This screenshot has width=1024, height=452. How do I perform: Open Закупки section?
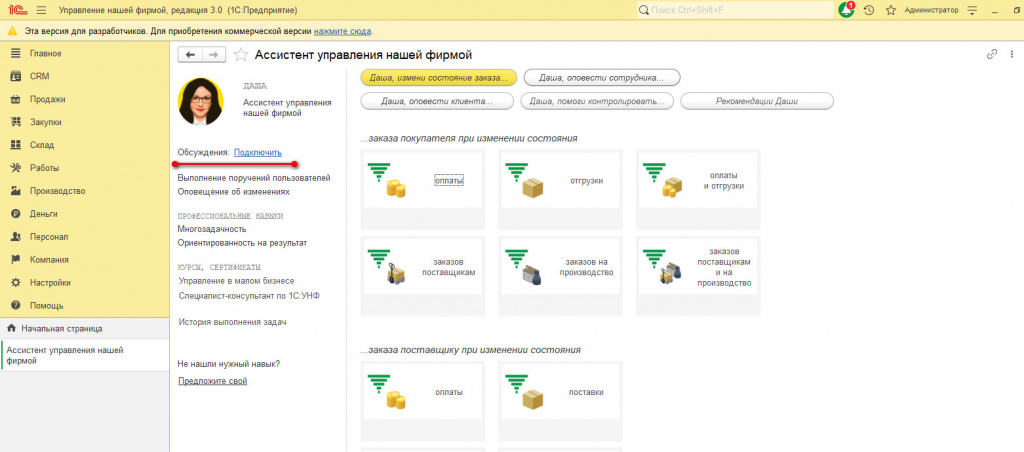point(46,122)
